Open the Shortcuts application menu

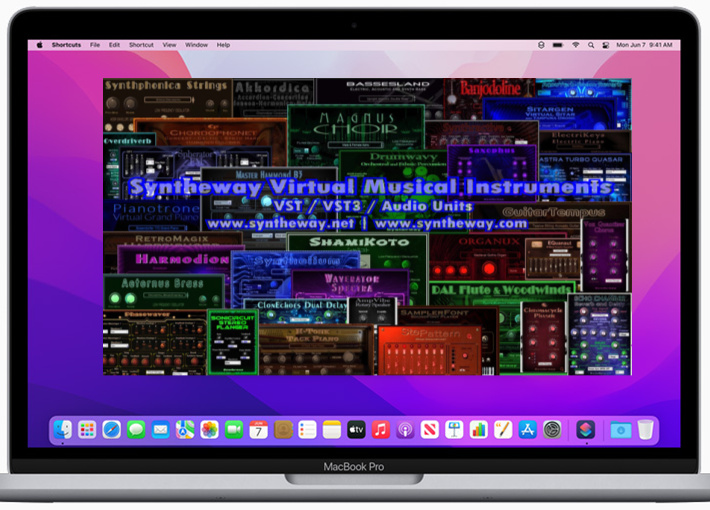point(67,45)
